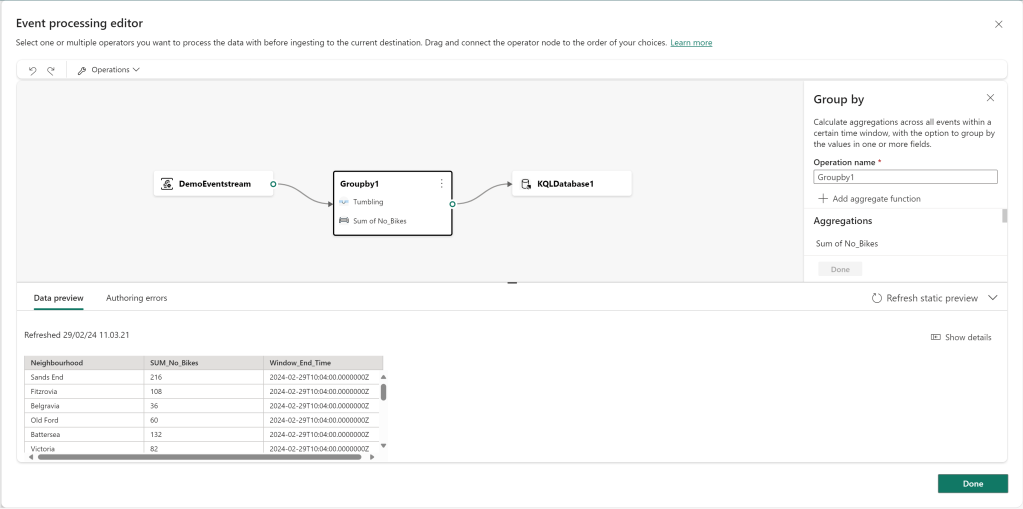Open the Operations dropdown menu

109,70
